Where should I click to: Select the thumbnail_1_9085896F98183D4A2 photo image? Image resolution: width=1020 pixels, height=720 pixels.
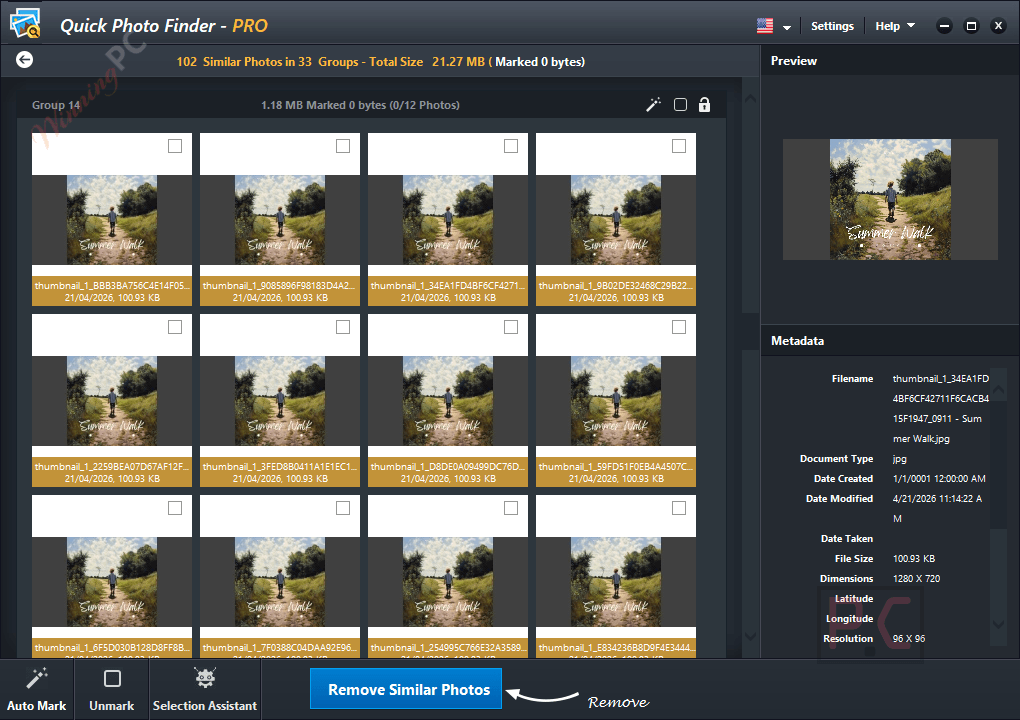(x=280, y=220)
